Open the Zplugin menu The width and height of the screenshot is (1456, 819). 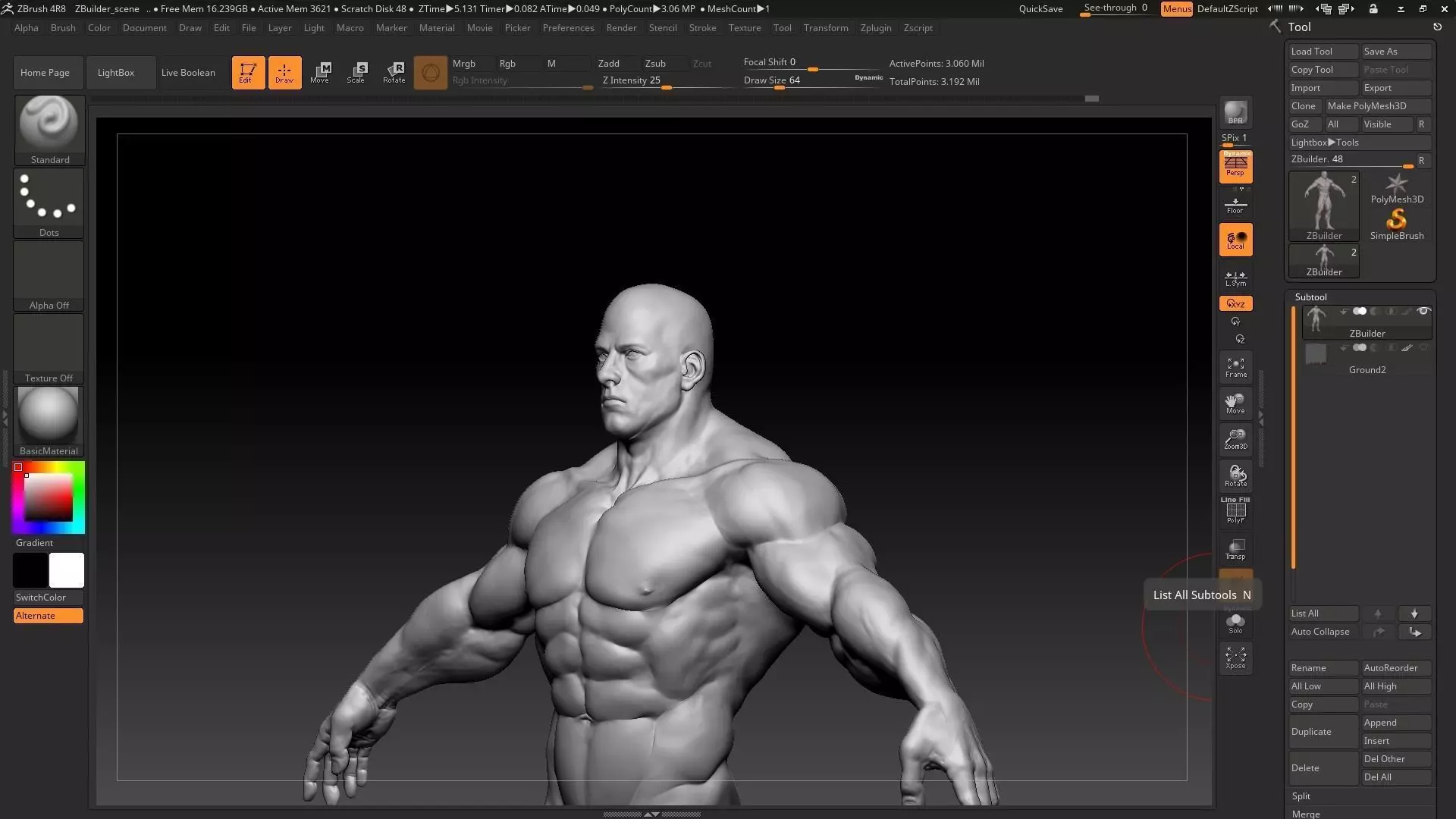[x=875, y=28]
